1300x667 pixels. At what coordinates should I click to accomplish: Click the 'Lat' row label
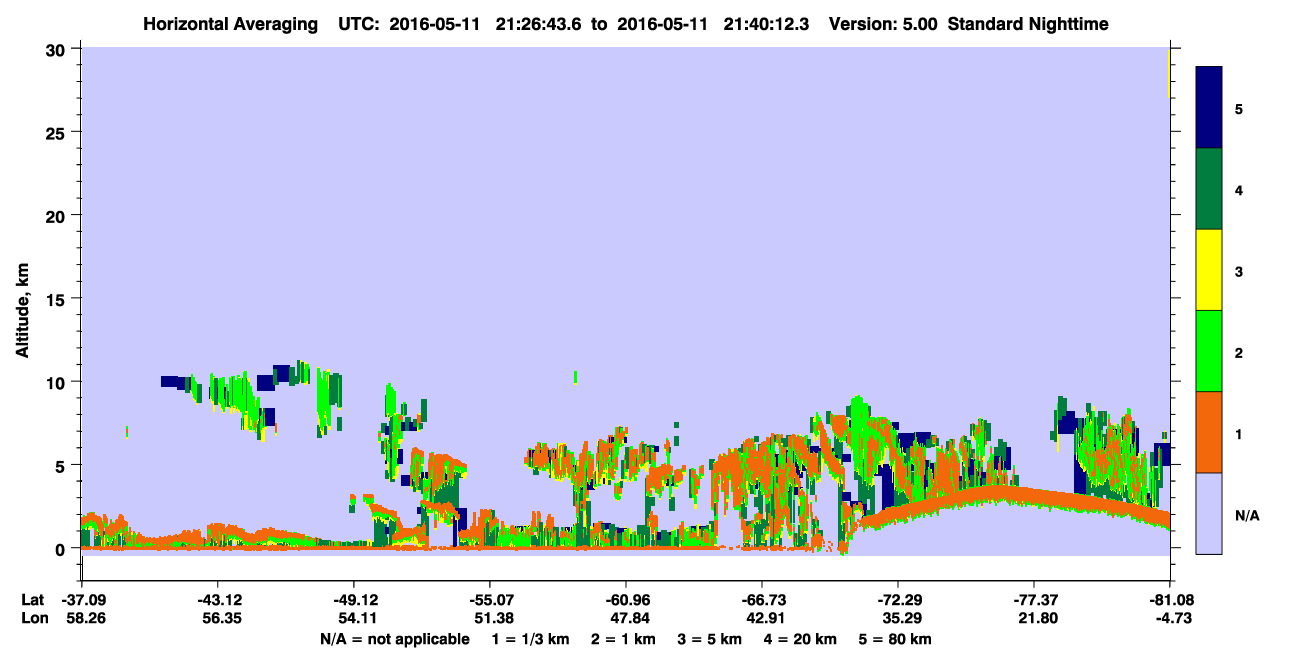31,600
